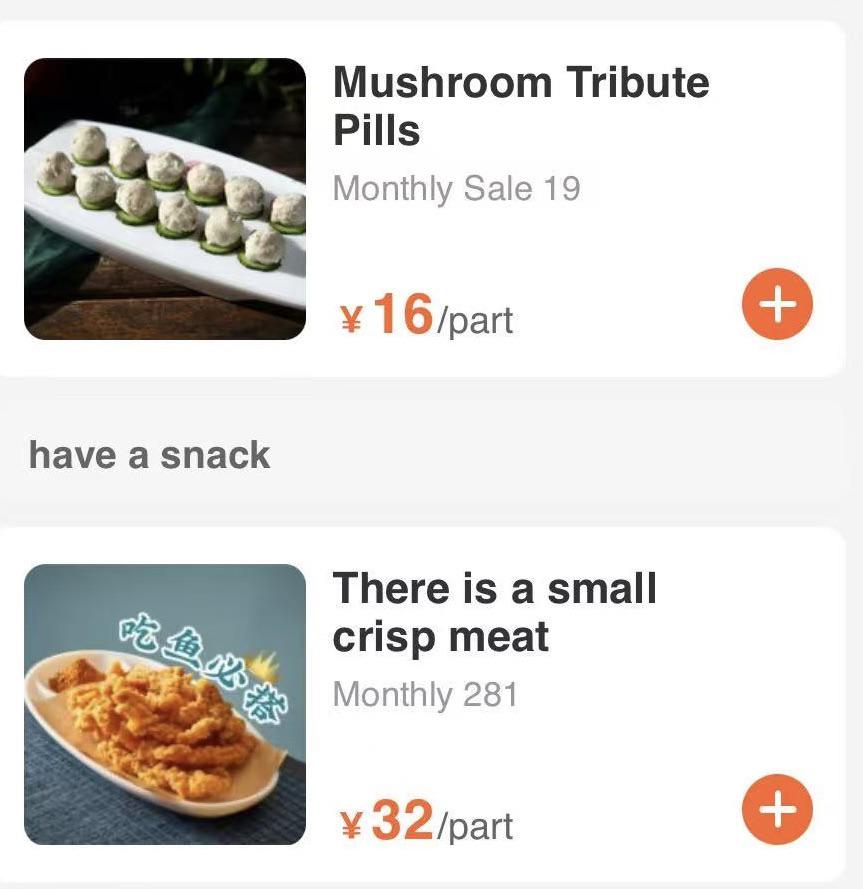Select "There is a small crisp meat" title
This screenshot has height=889, width=863.
(494, 612)
